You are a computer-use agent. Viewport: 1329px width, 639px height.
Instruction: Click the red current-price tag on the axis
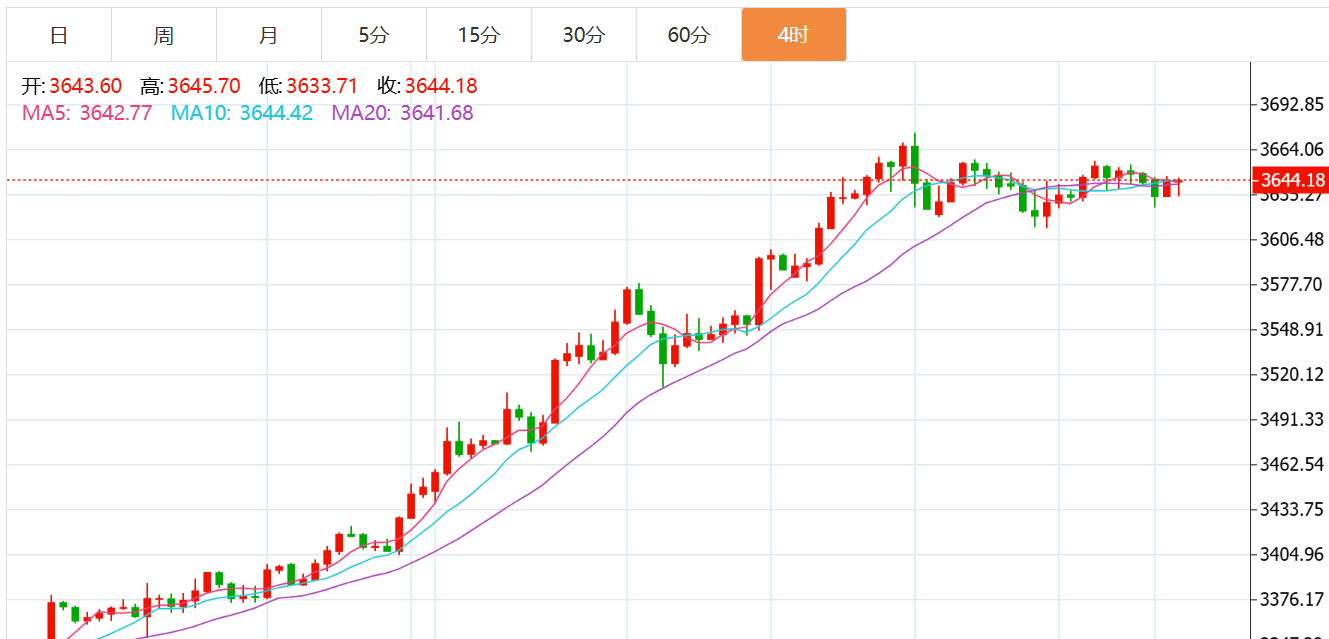(x=1292, y=181)
